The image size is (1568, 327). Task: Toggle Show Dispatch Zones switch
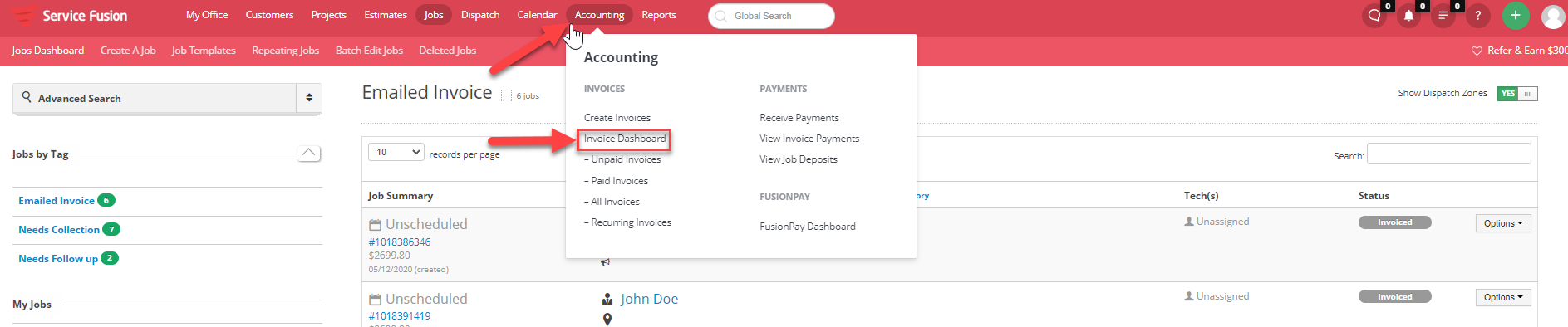point(1517,94)
